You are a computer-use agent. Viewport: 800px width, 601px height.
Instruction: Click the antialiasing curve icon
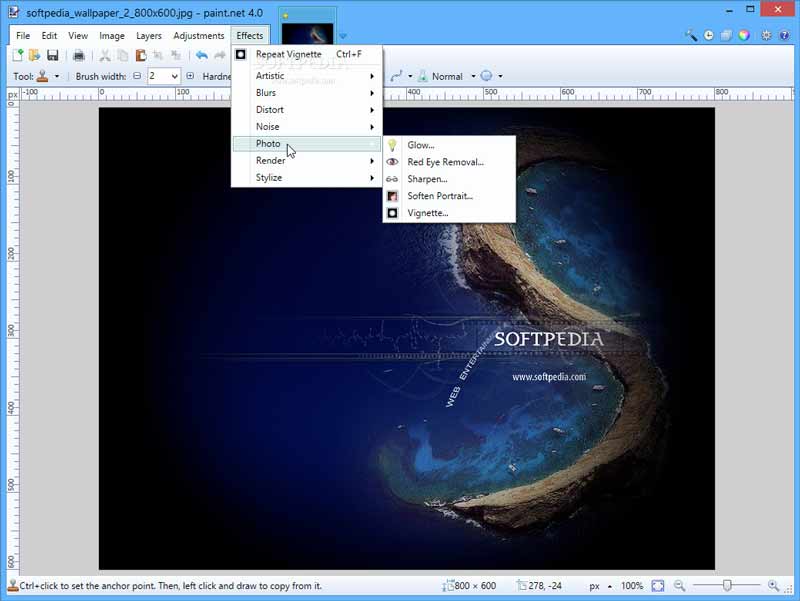pyautogui.click(x=396, y=76)
